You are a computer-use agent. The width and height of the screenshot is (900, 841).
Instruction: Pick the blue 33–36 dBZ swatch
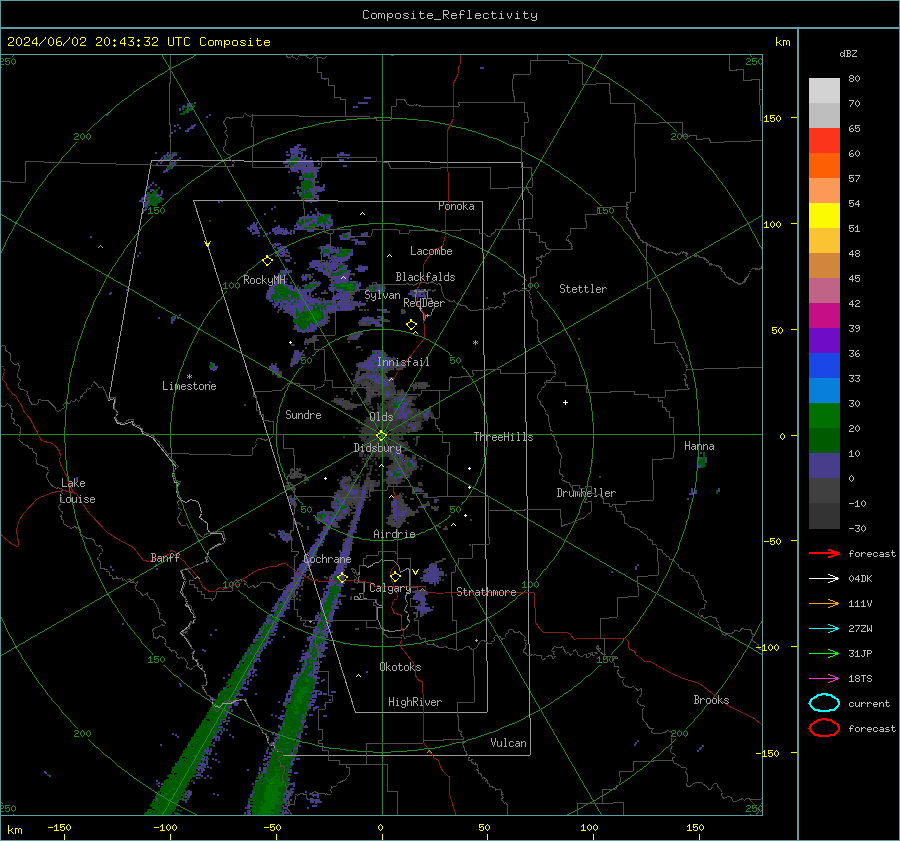824,366
